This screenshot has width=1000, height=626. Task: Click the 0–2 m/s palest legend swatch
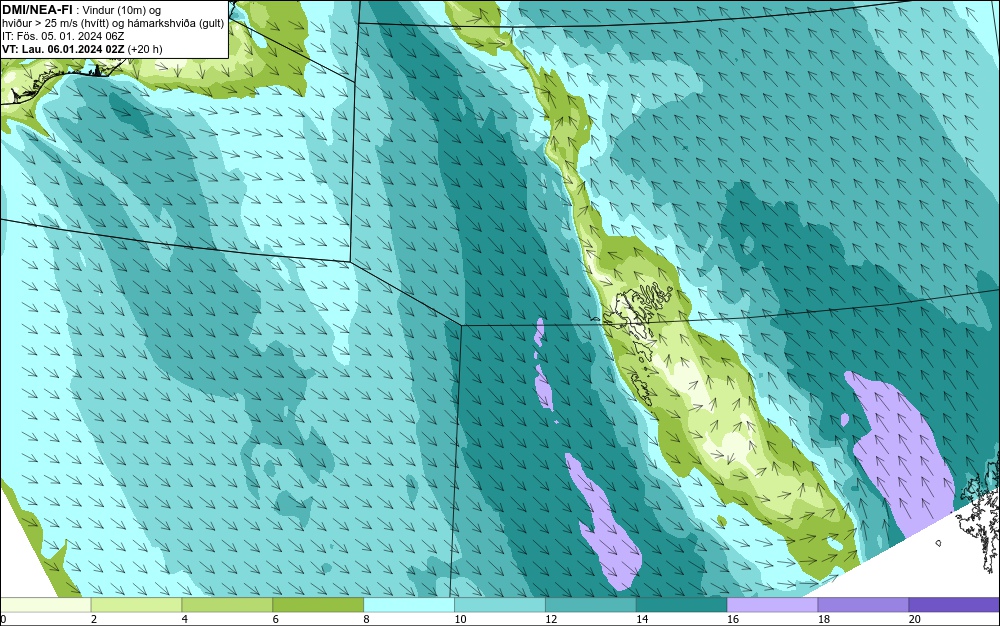pos(45,605)
